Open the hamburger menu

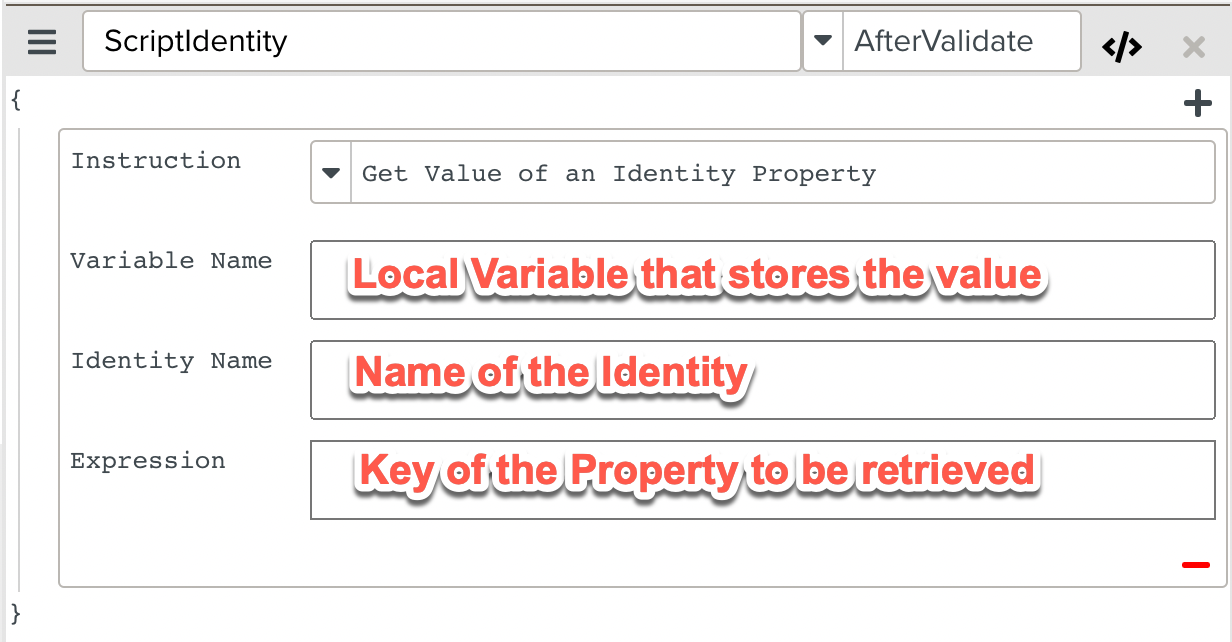(x=40, y=42)
